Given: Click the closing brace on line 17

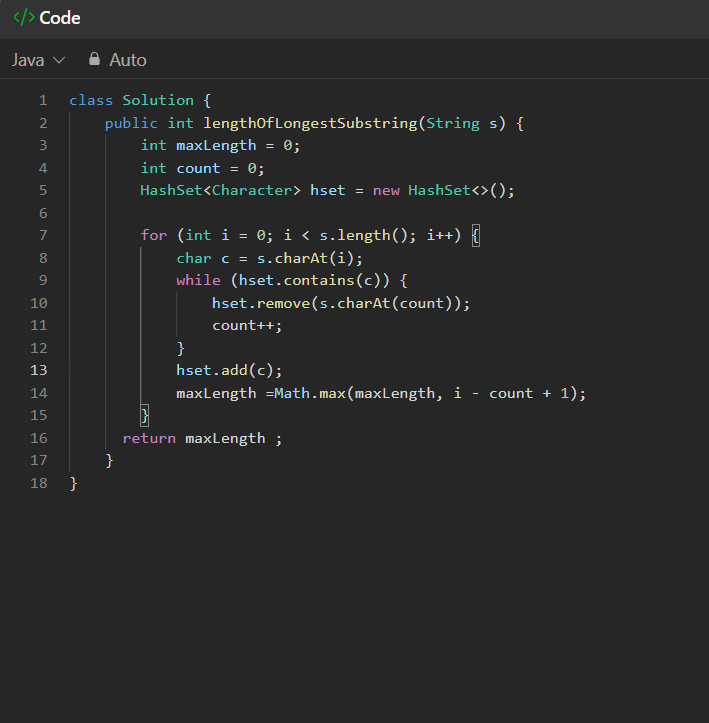Looking at the screenshot, I should pos(109,461).
